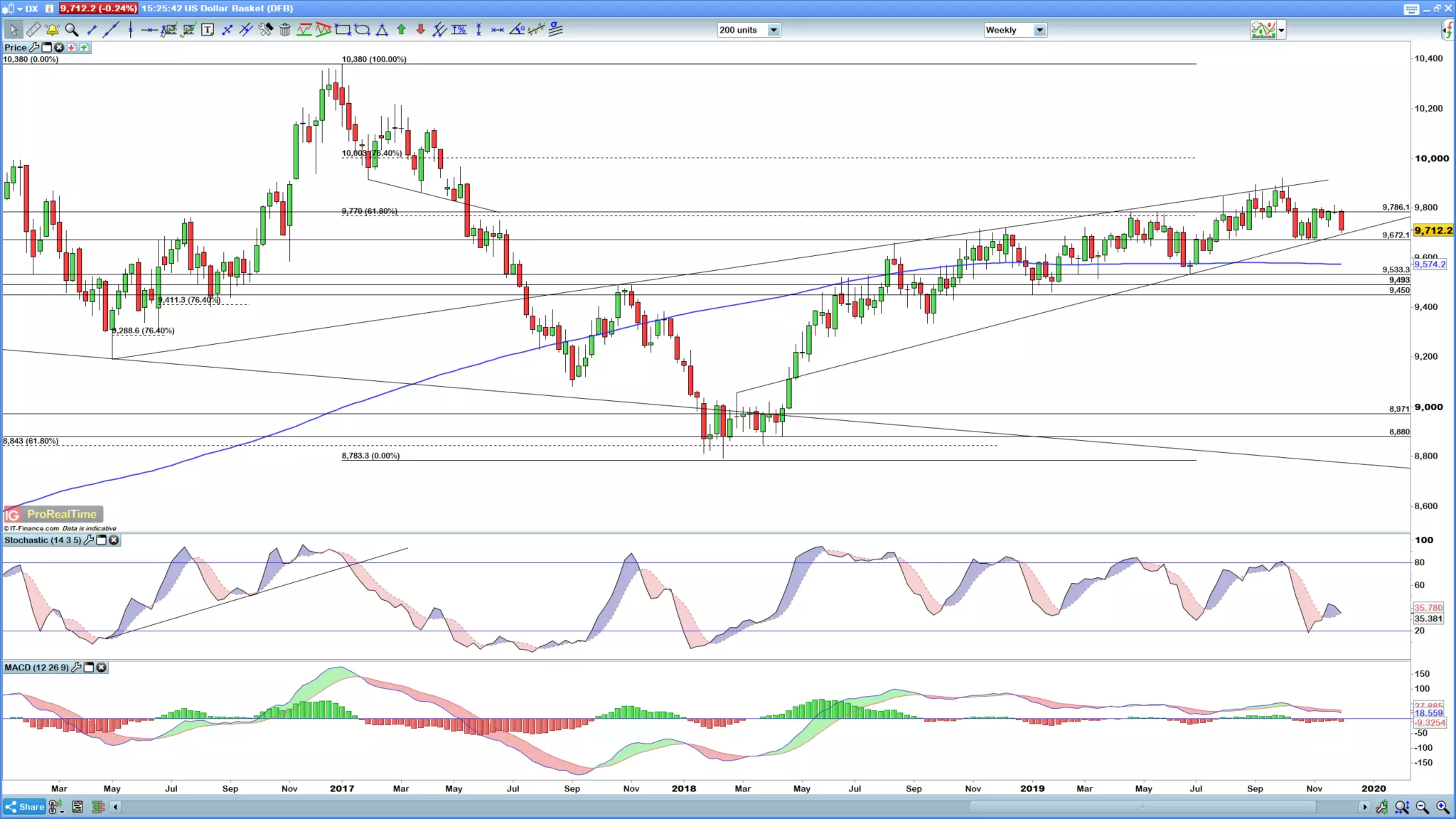Click the Stochastic (14 3 5) label

click(x=43, y=540)
